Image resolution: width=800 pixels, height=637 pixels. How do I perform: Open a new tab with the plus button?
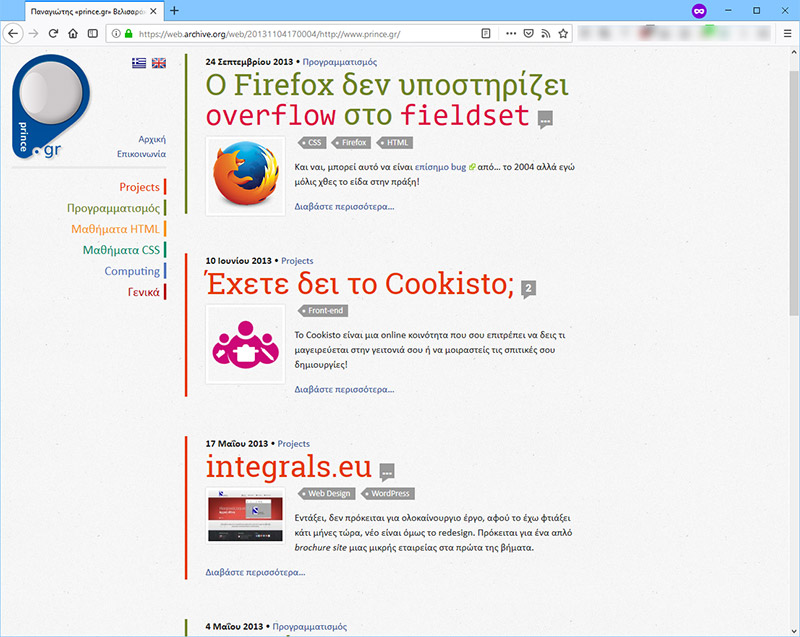click(x=175, y=10)
